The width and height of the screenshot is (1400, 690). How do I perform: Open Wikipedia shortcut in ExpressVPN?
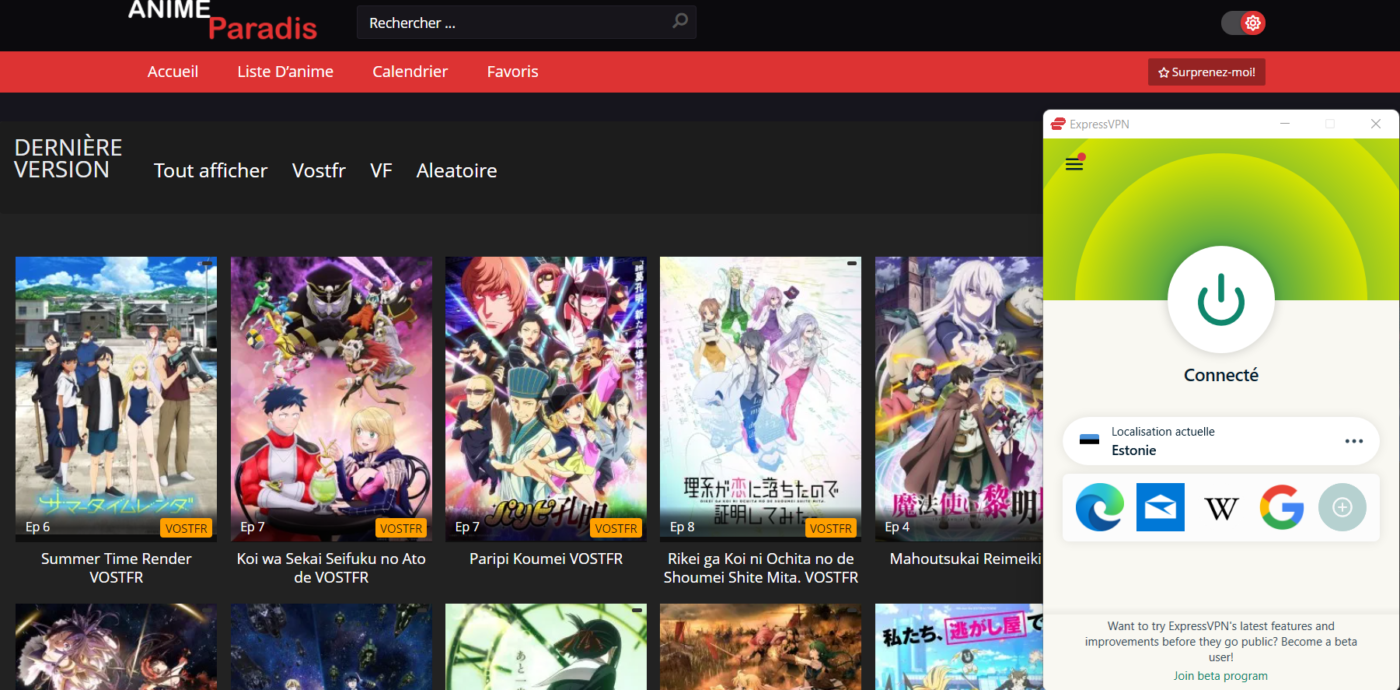[x=1221, y=508]
